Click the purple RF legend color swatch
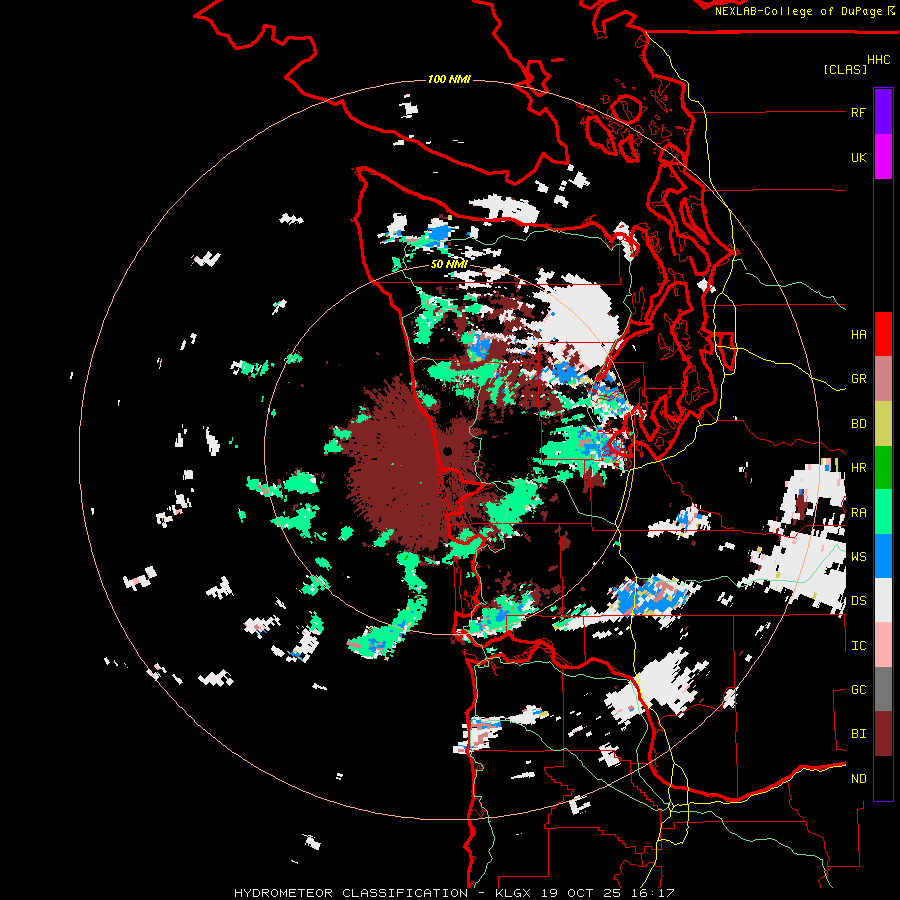900x900 pixels. click(x=883, y=112)
